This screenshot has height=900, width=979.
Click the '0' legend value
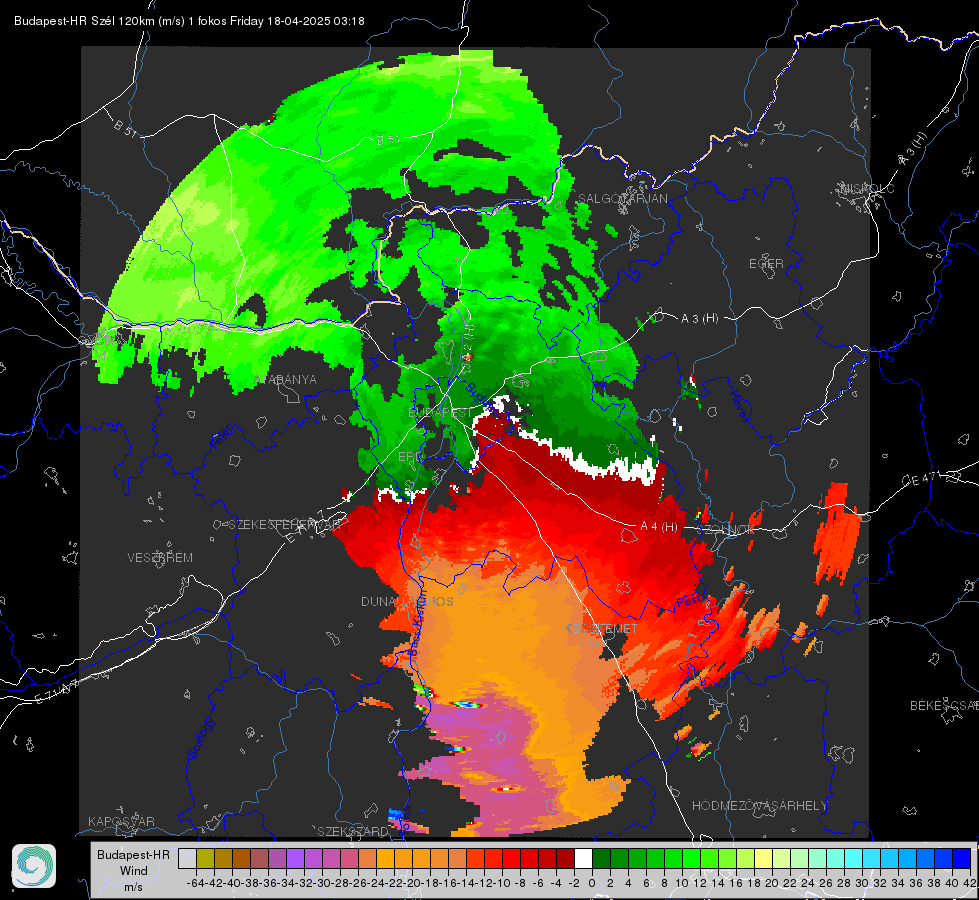tap(592, 883)
